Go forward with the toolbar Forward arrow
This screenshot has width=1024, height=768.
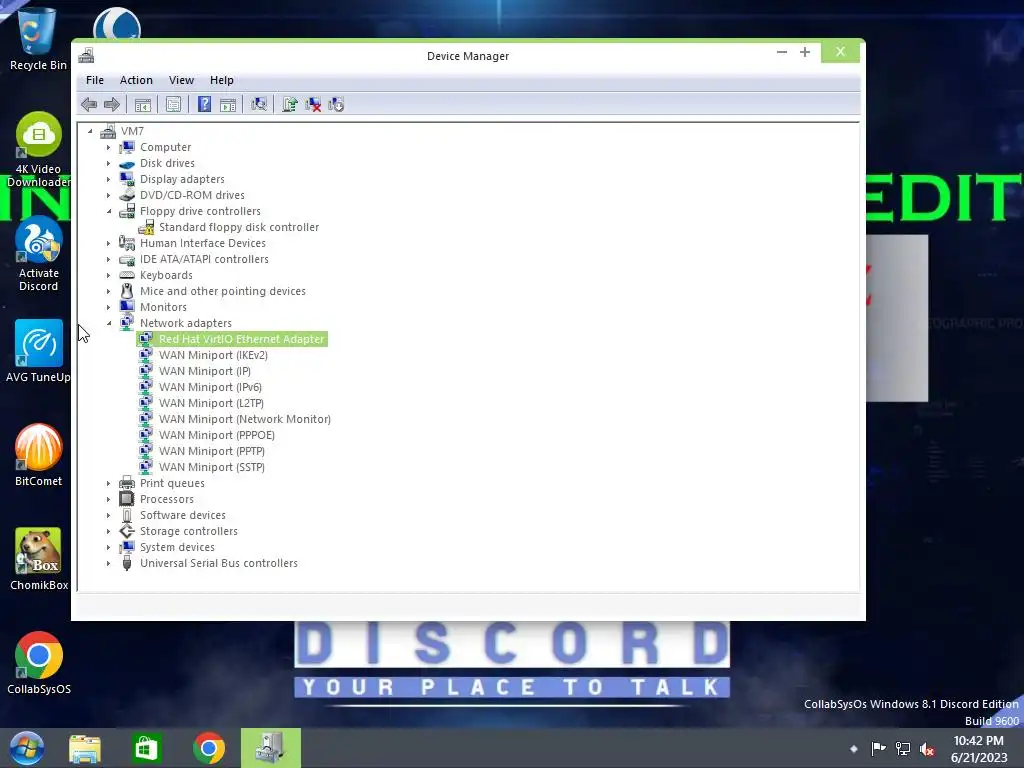coord(112,104)
